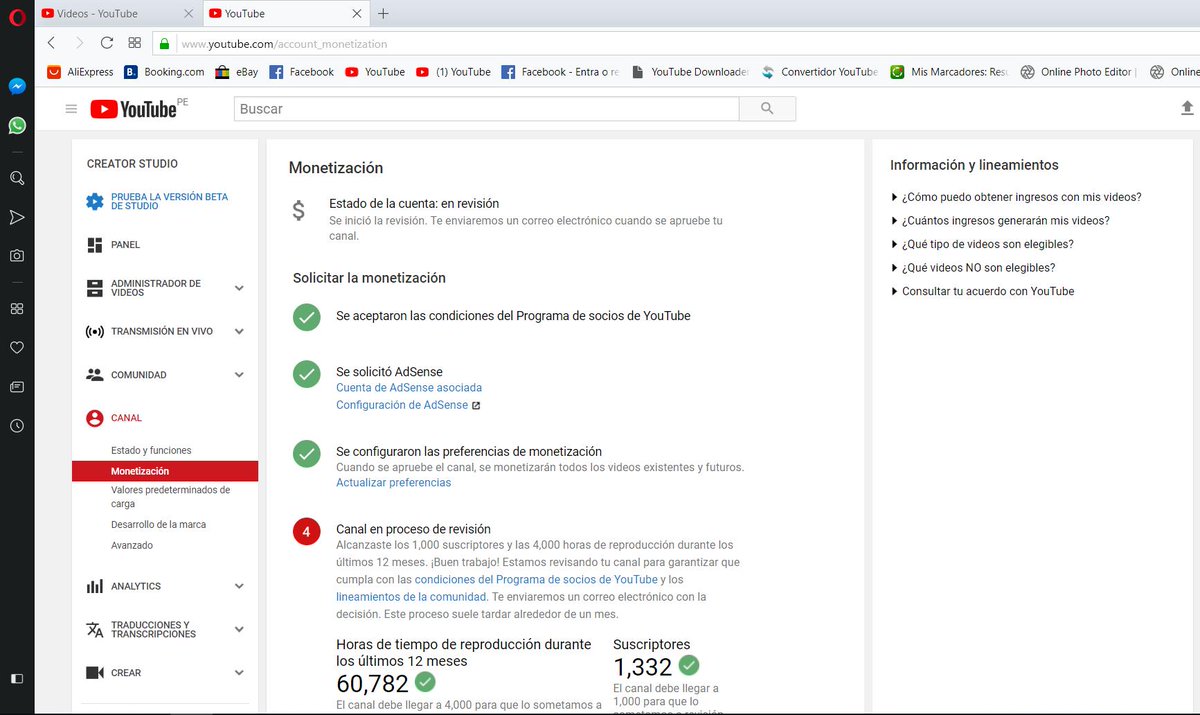Open the Online Photo Editor bookmark

[1076, 72]
